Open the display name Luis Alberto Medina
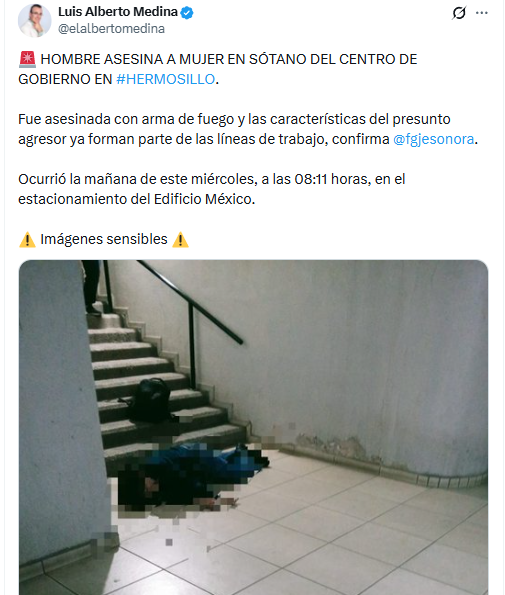The height and width of the screenshot is (595, 505). 118,12
